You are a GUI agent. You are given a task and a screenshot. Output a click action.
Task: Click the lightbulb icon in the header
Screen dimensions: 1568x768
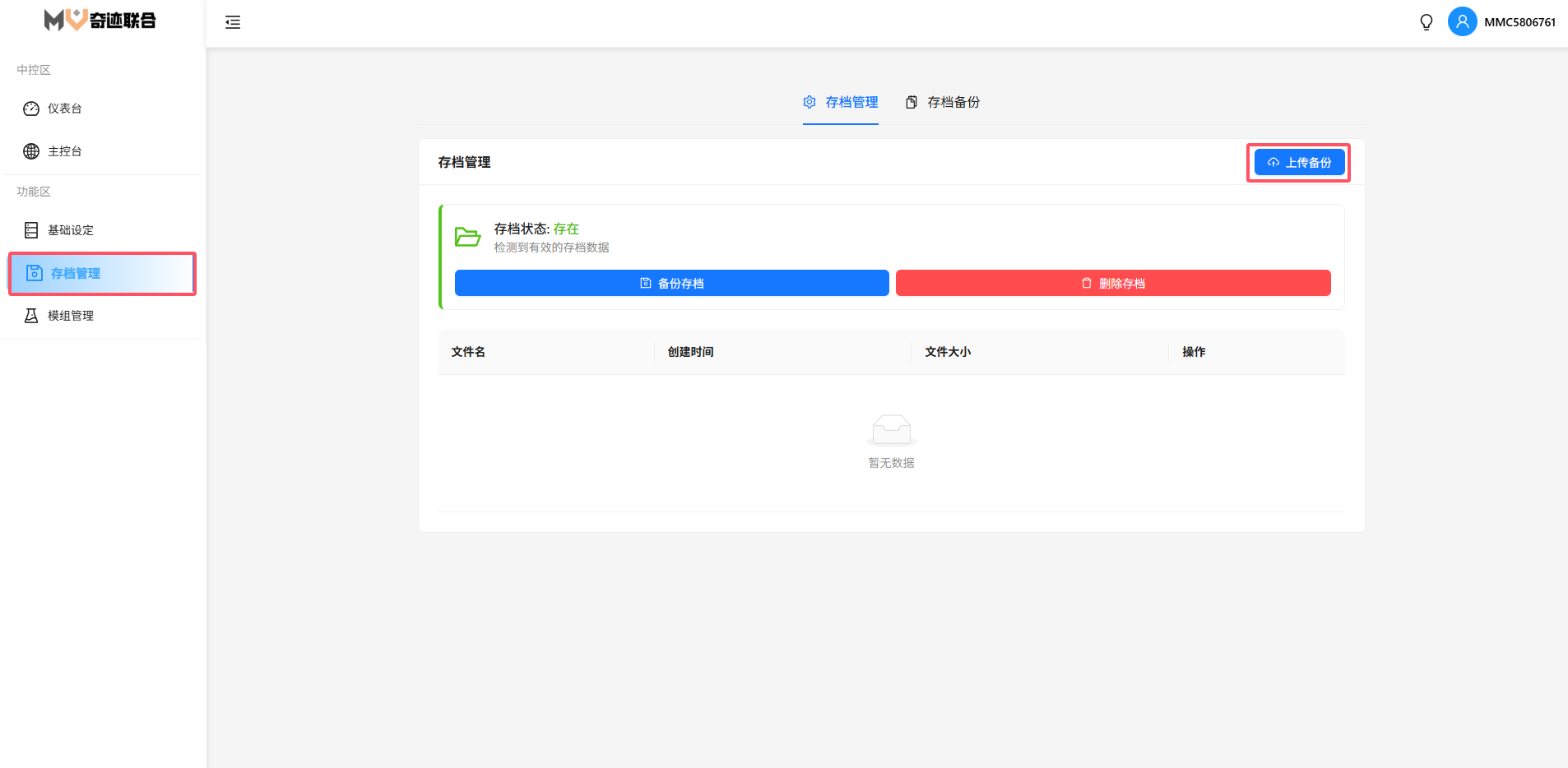pos(1427,22)
